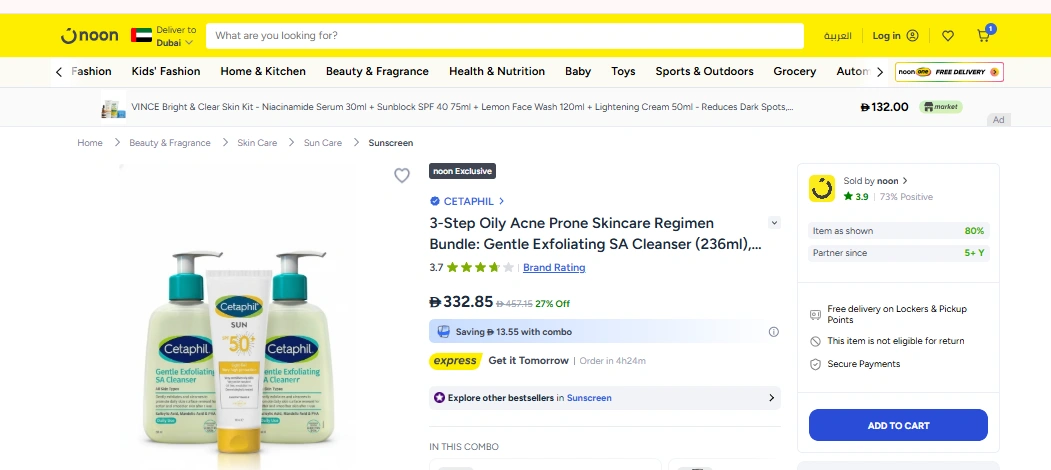Open the shopping cart icon

point(984,36)
